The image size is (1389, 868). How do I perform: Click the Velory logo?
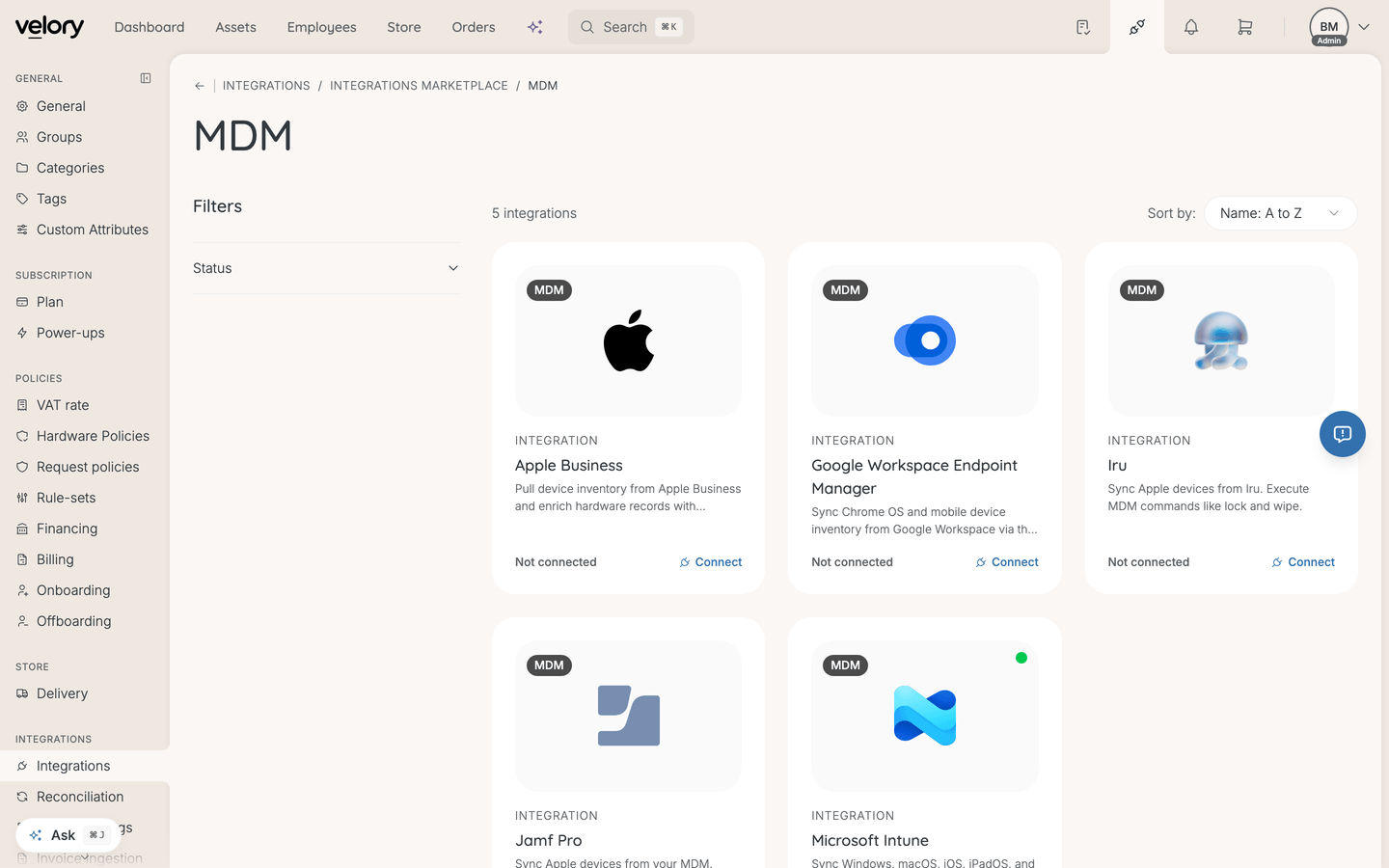[49, 27]
